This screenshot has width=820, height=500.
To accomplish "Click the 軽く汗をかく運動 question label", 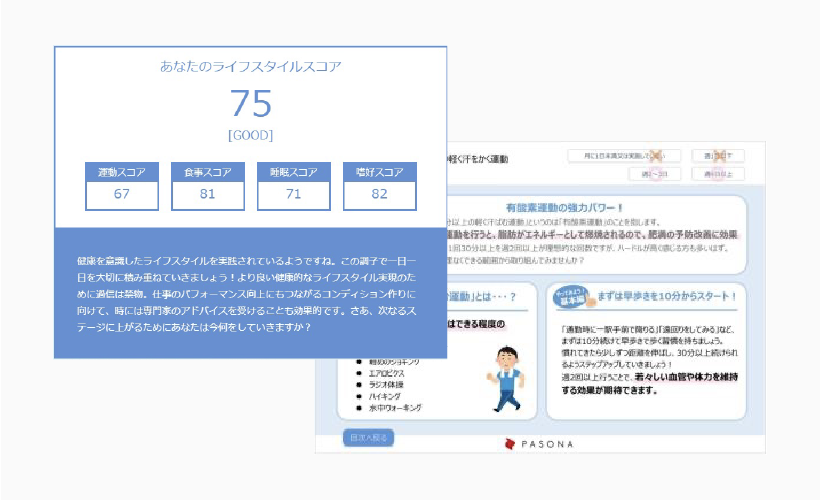I will pos(477,159).
